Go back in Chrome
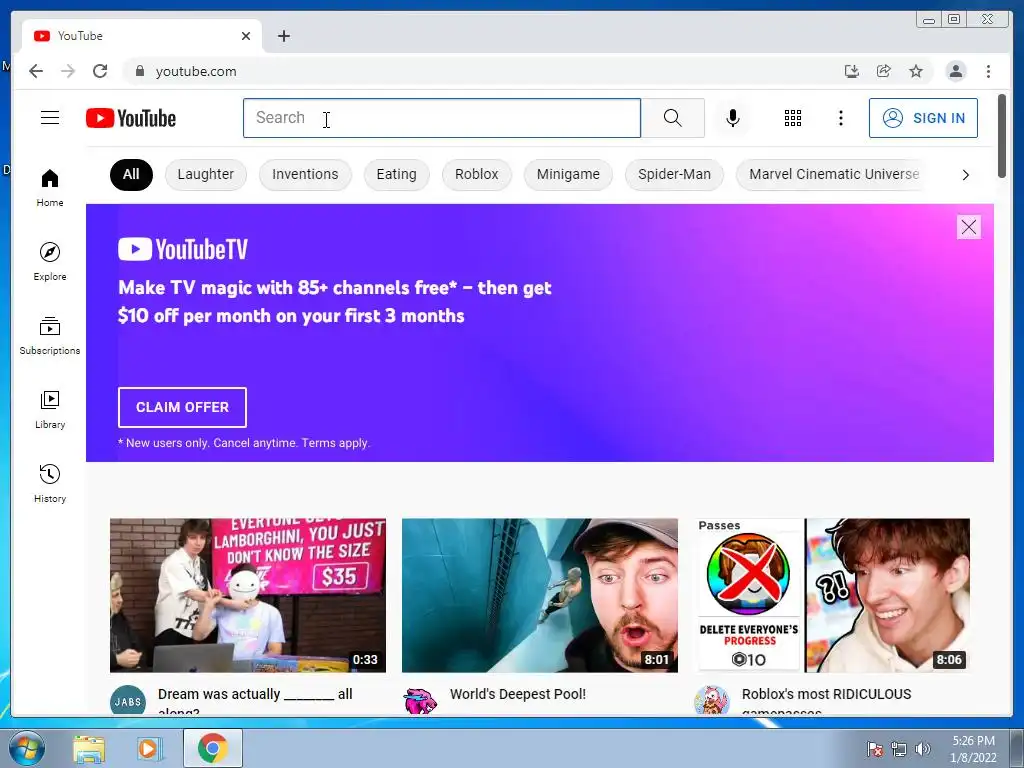Image resolution: width=1024 pixels, height=768 pixels. pos(36,71)
